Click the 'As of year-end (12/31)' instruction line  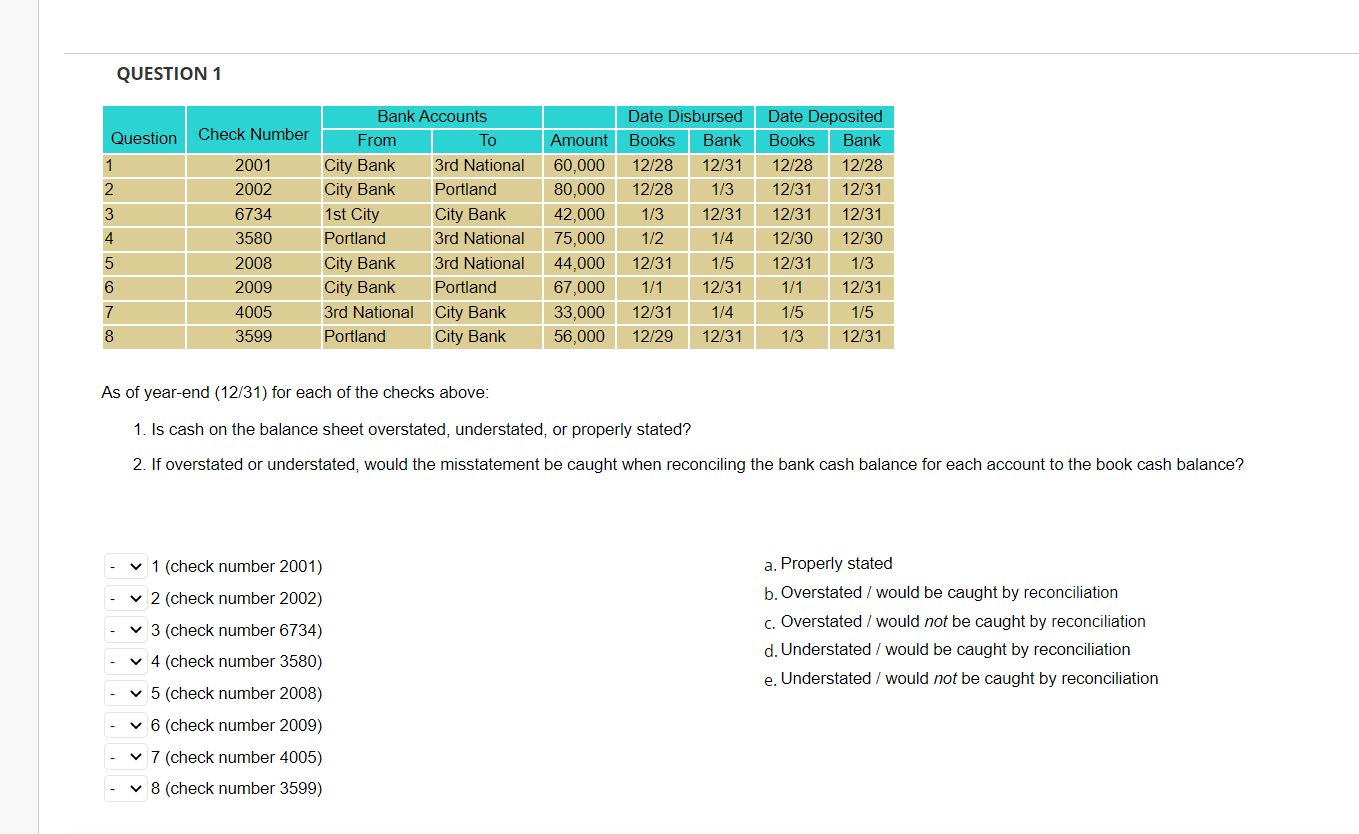295,393
